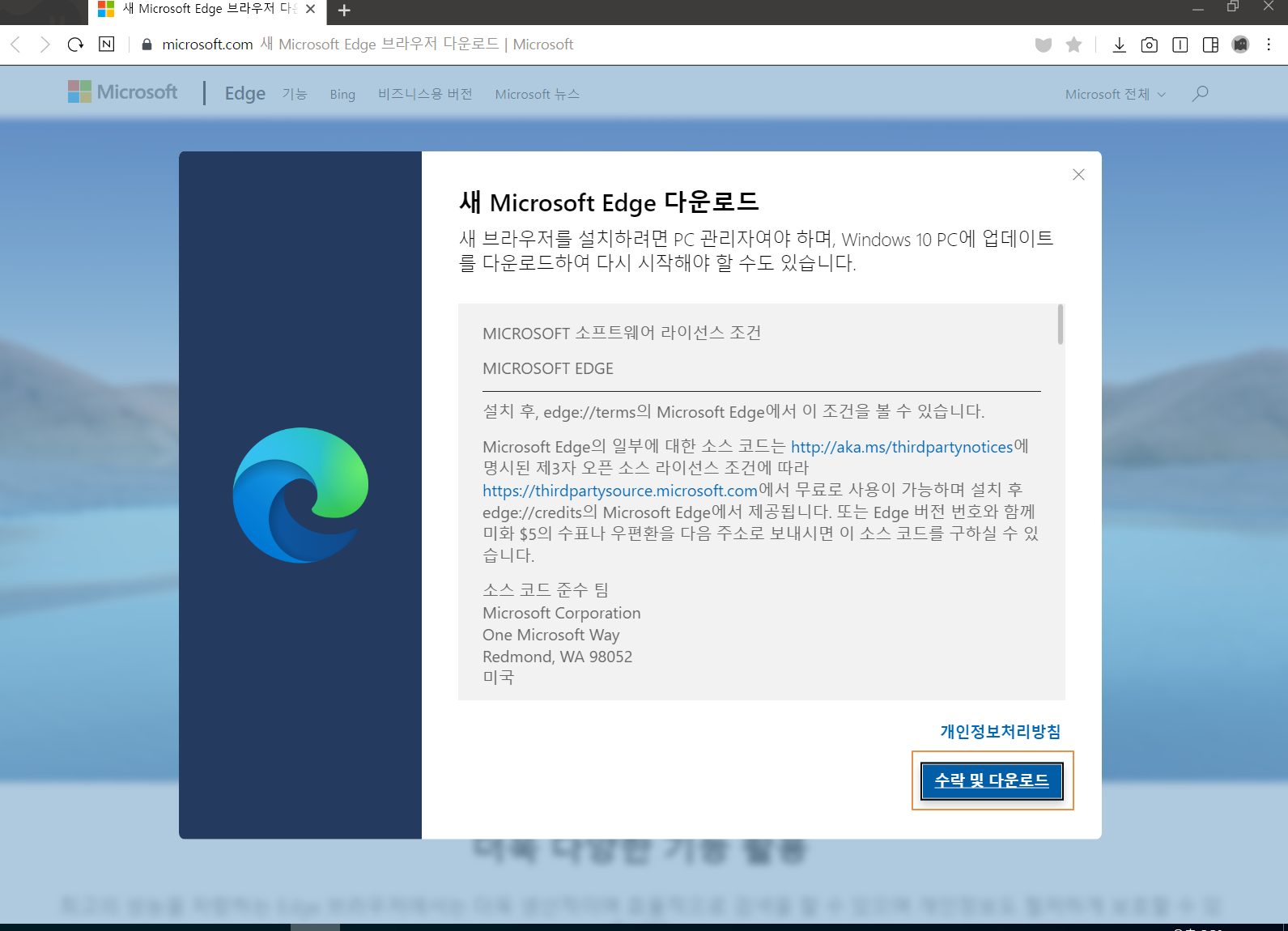The width and height of the screenshot is (1288, 931).
Task: Open the aka.ms/thirdpartynotices link
Action: click(x=902, y=447)
